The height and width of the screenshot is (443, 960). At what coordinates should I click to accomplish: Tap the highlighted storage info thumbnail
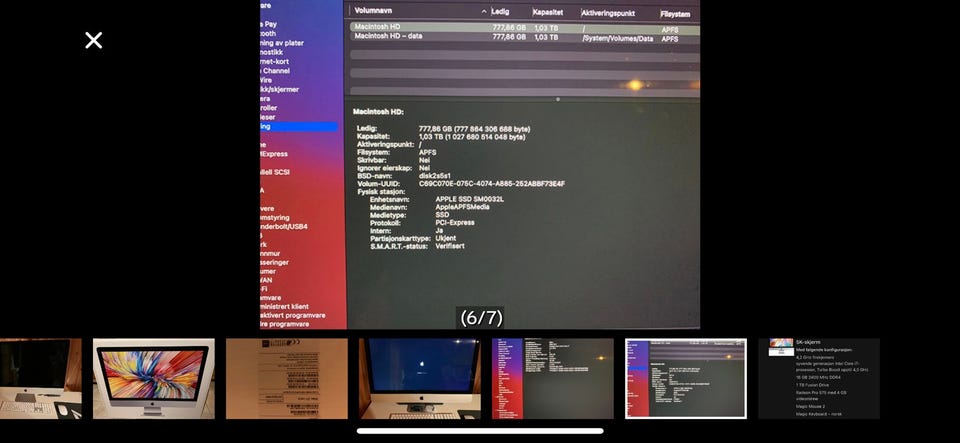tap(686, 379)
